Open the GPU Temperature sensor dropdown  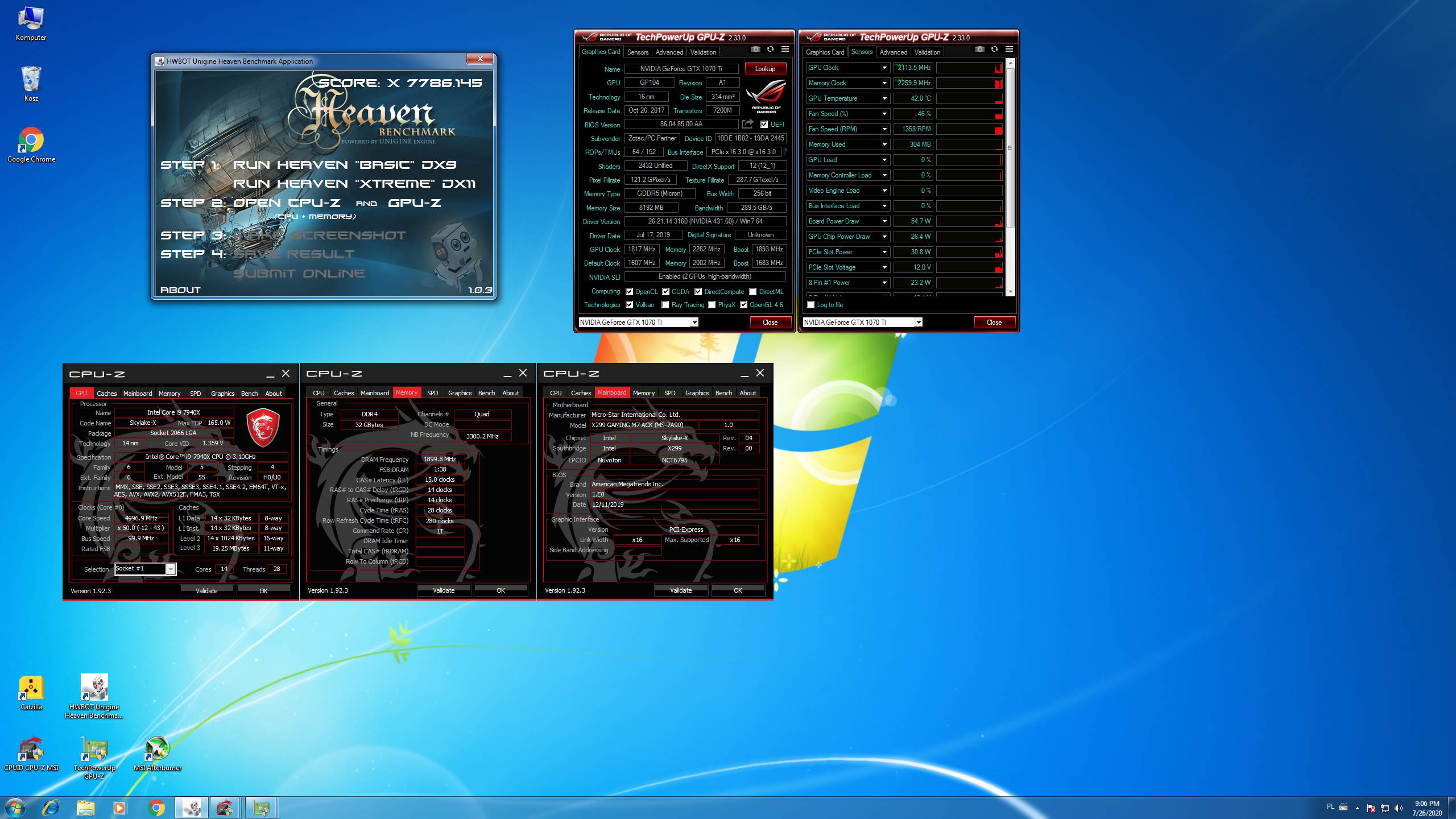pos(884,98)
